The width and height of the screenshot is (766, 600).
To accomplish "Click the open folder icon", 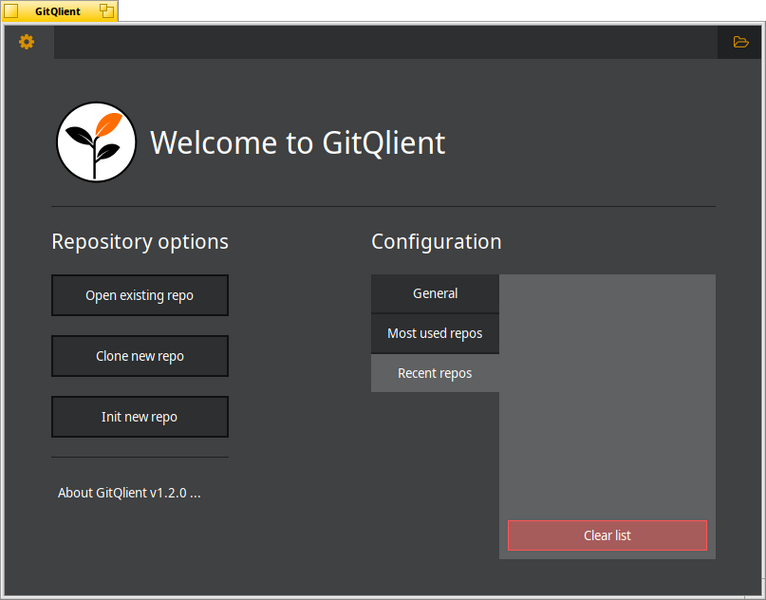I will point(741,42).
